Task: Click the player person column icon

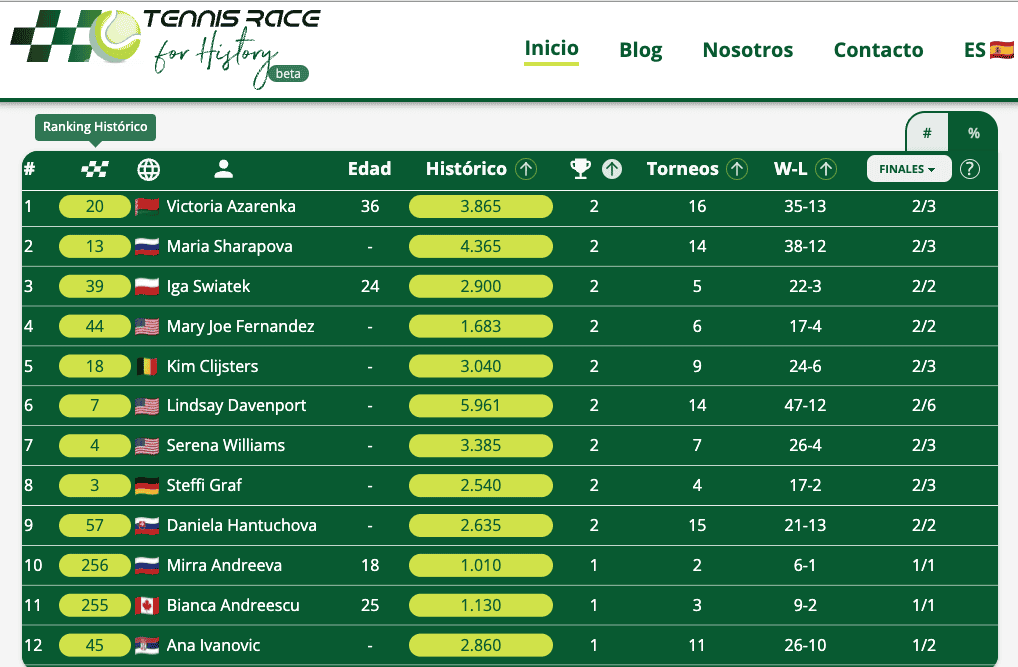Action: [x=223, y=169]
